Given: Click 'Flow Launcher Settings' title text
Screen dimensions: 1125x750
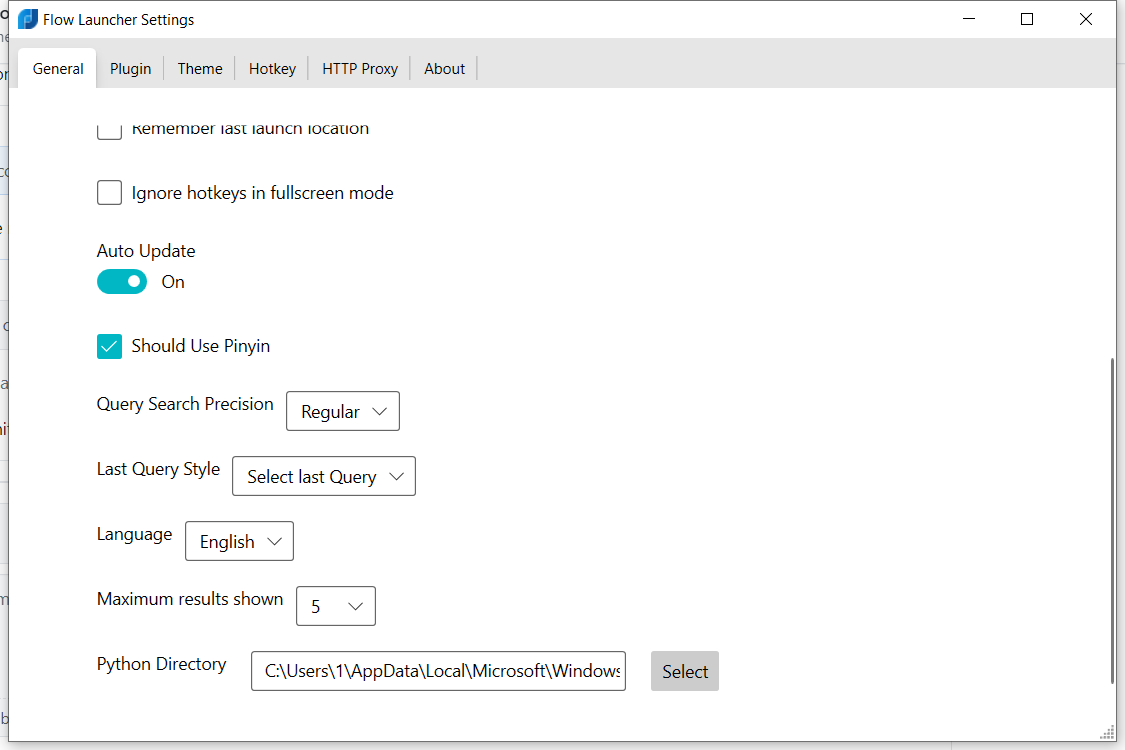Looking at the screenshot, I should [x=118, y=19].
